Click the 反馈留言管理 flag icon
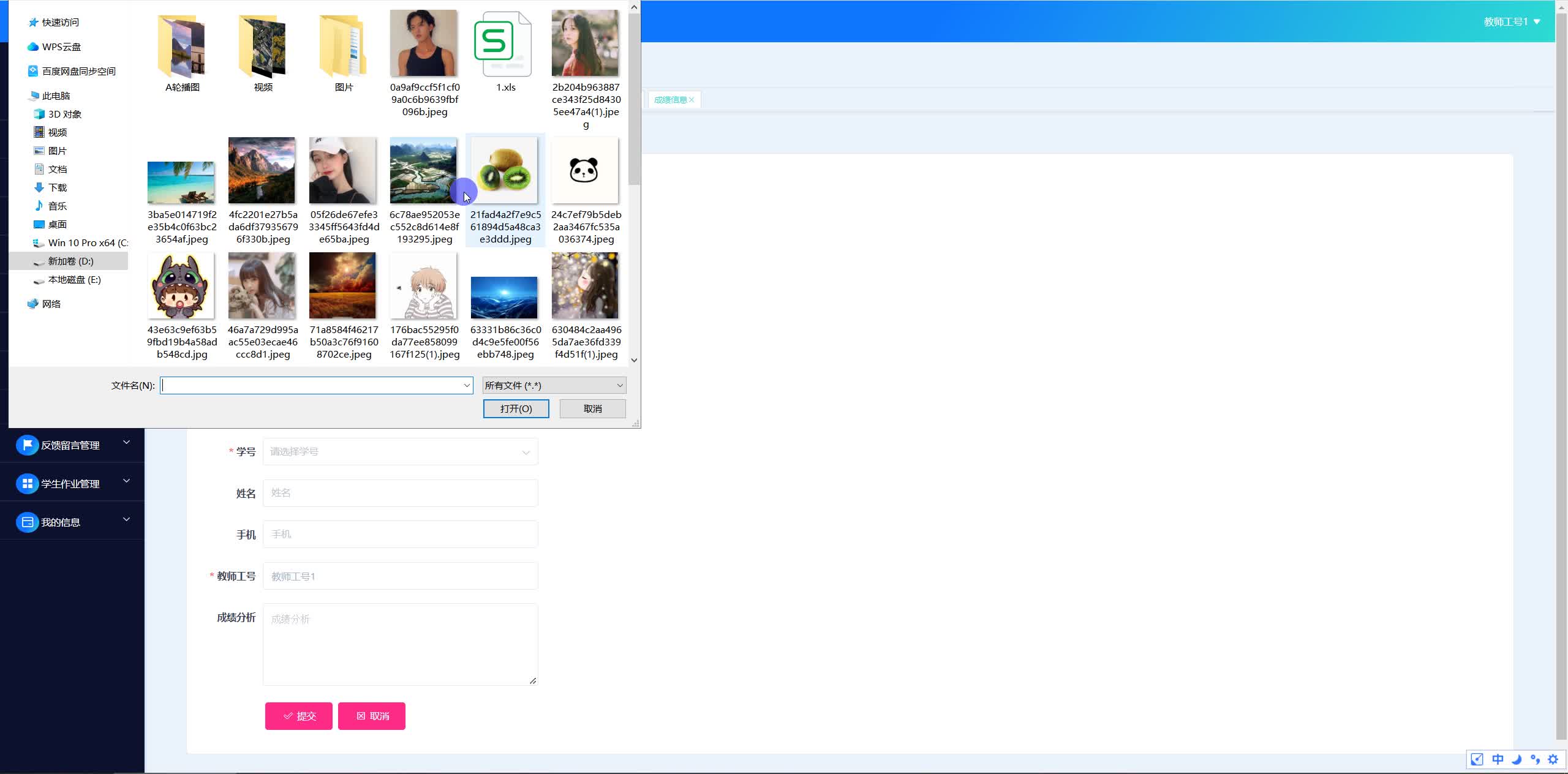Screen dimensions: 1568x774 (x=27, y=445)
